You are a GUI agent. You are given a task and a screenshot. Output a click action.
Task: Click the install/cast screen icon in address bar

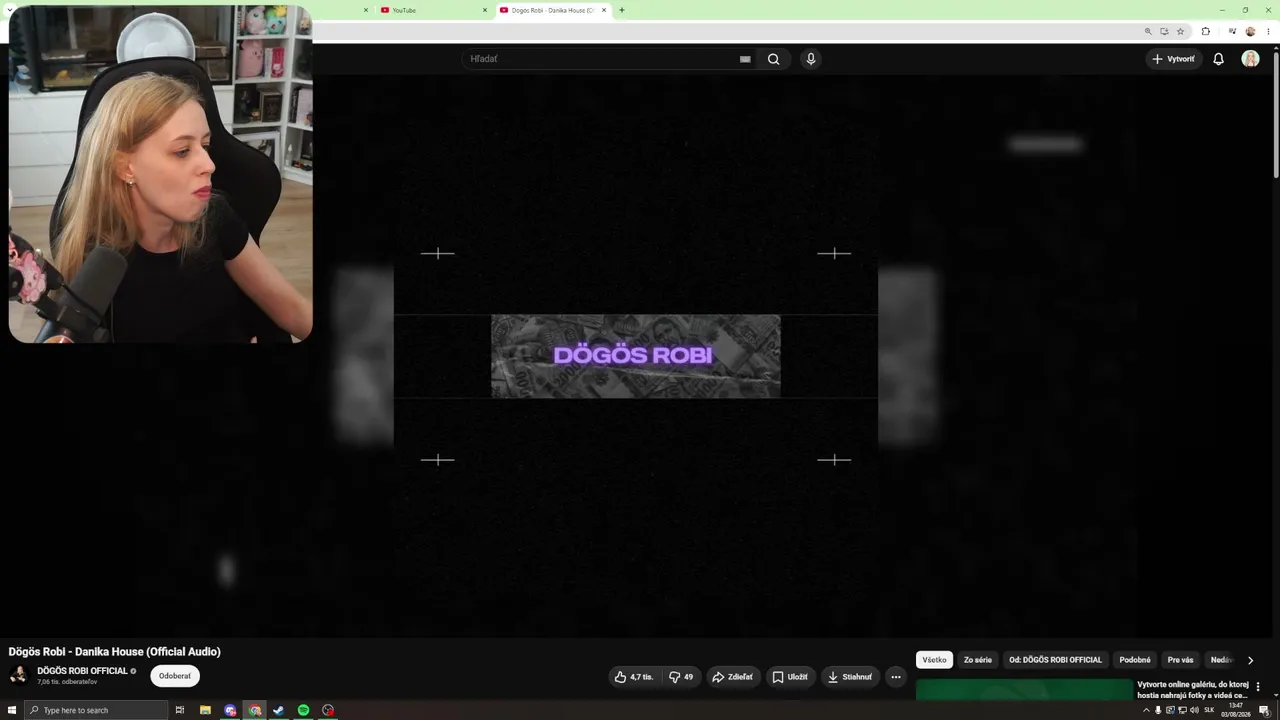pos(1164,31)
